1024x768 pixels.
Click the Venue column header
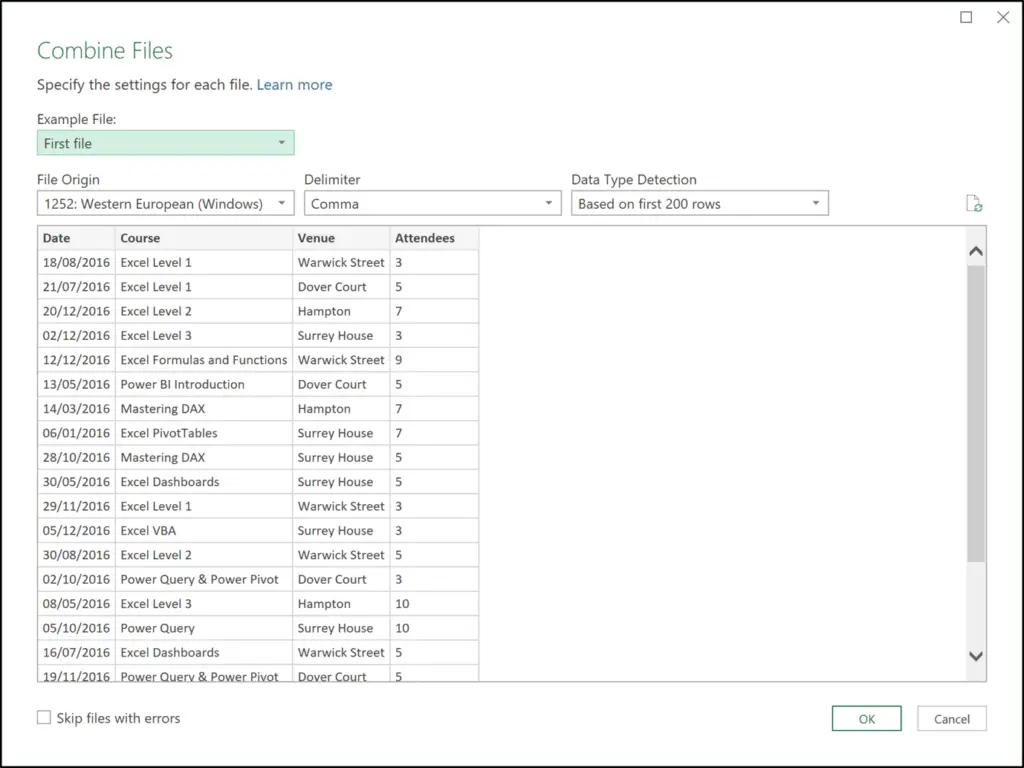tap(340, 238)
